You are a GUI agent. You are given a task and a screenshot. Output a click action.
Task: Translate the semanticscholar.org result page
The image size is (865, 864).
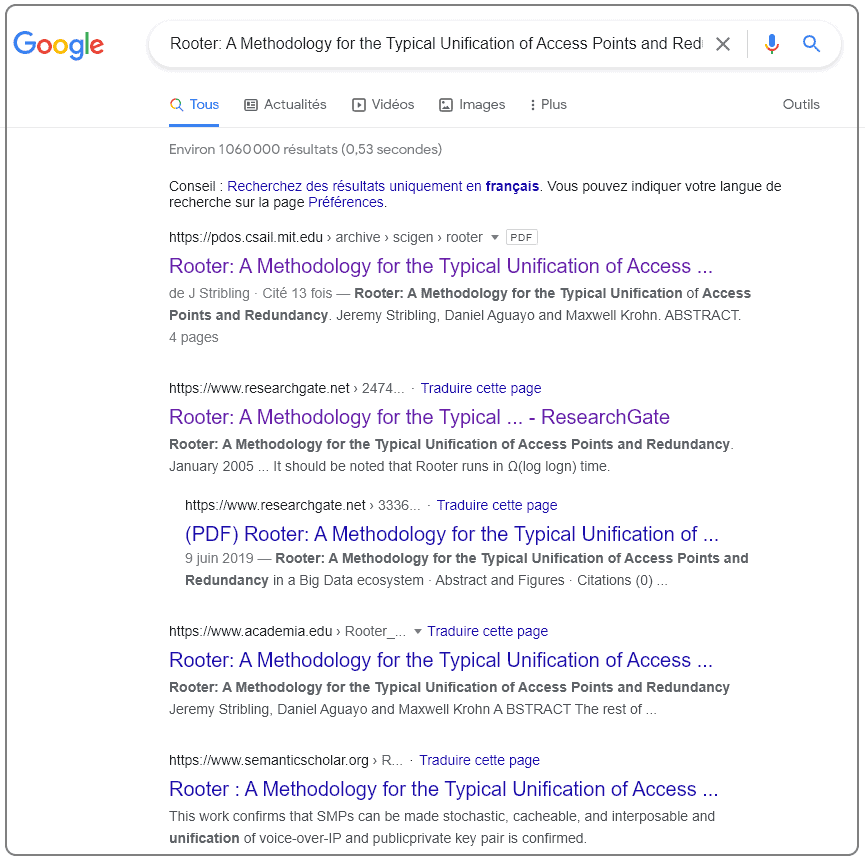[x=479, y=760]
